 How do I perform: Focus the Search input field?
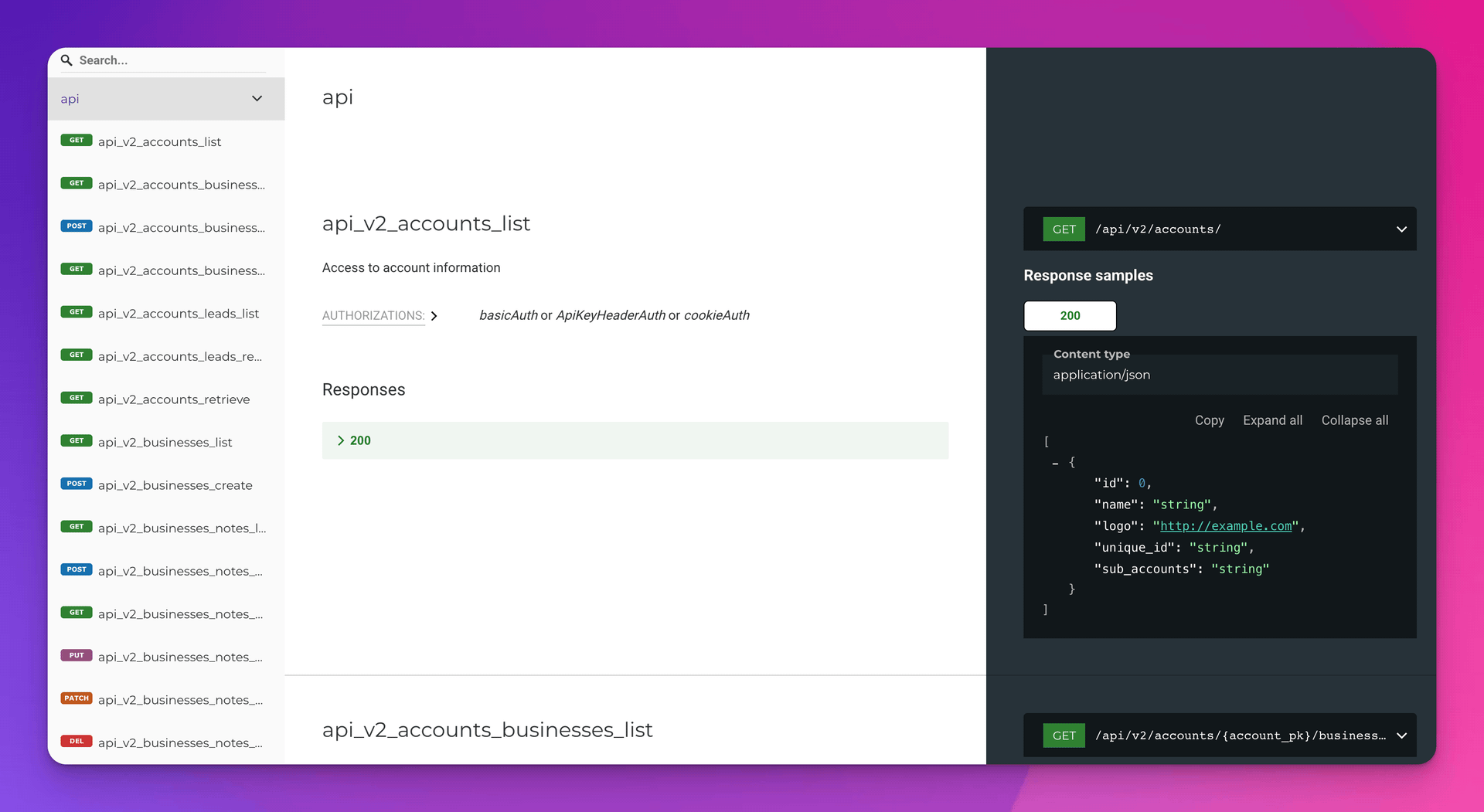click(x=170, y=60)
